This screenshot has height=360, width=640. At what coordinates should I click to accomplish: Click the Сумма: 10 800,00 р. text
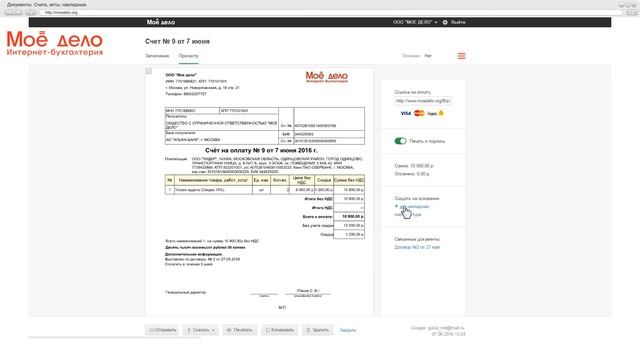click(x=414, y=166)
